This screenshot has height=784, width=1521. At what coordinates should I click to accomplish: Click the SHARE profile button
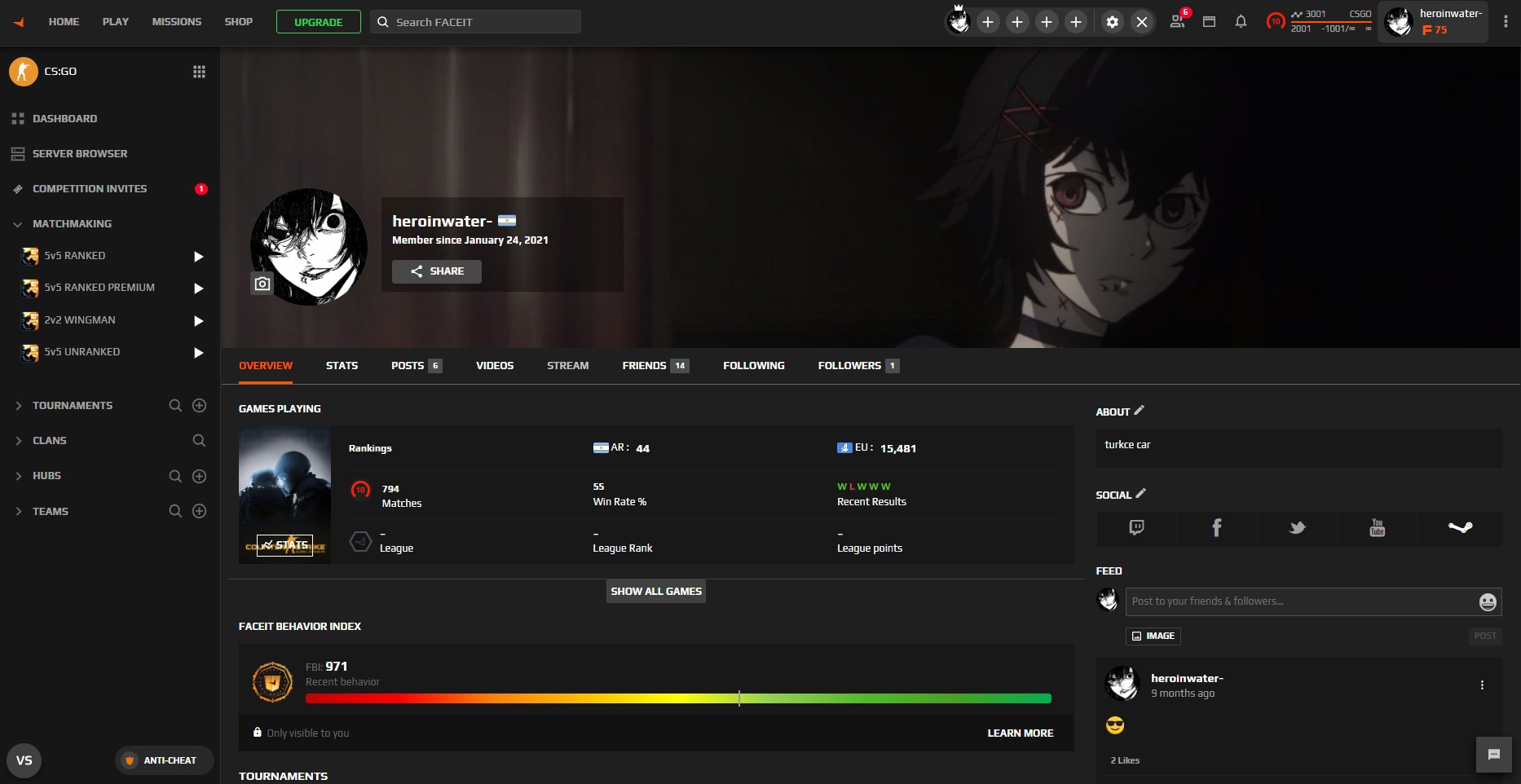point(437,271)
